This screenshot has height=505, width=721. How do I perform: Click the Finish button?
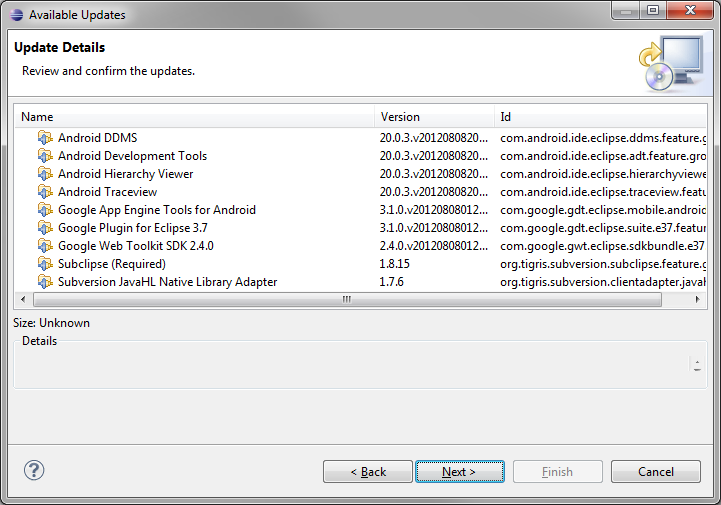click(557, 471)
